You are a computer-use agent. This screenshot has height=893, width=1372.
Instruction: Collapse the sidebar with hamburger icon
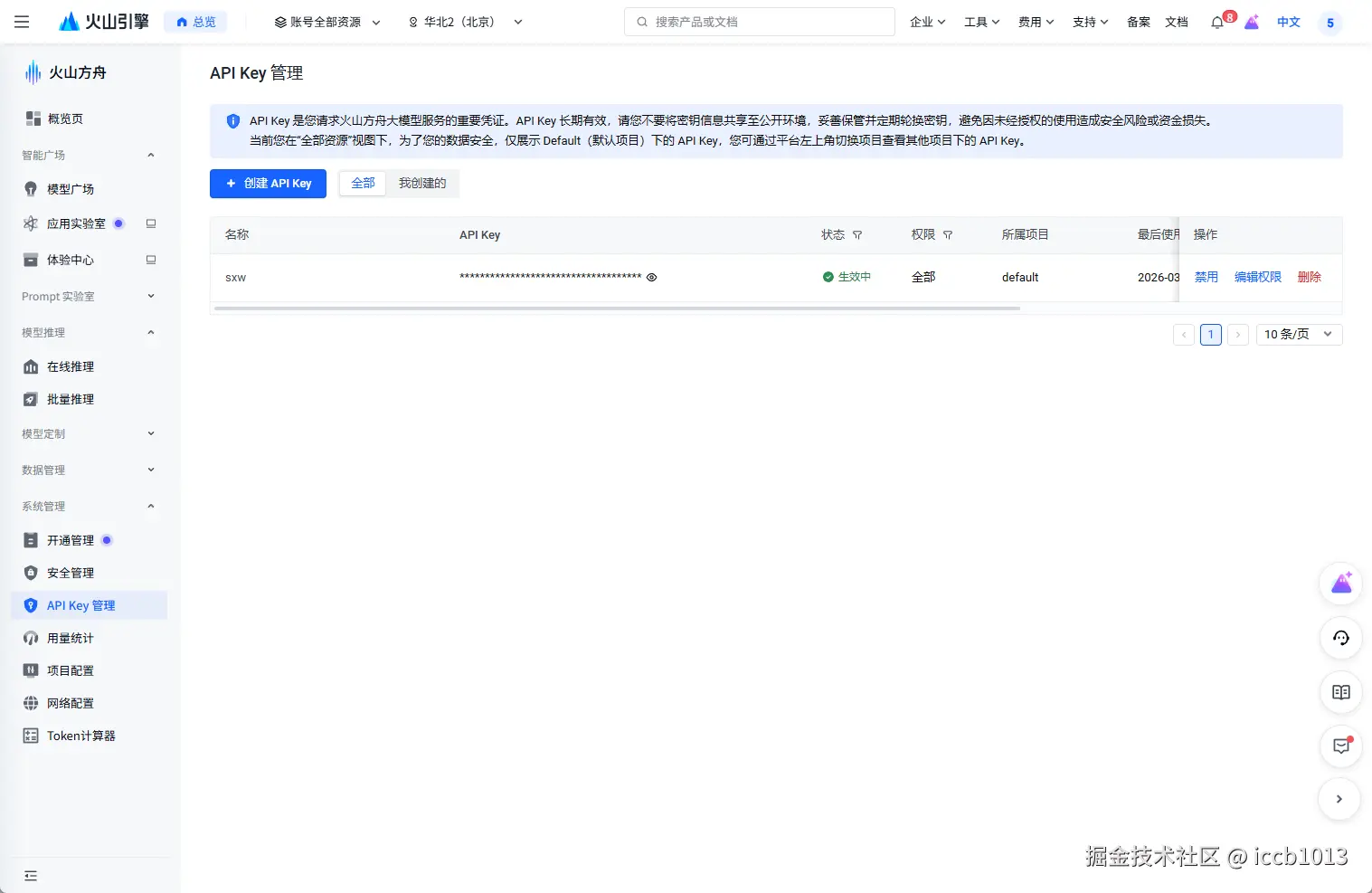[22, 22]
